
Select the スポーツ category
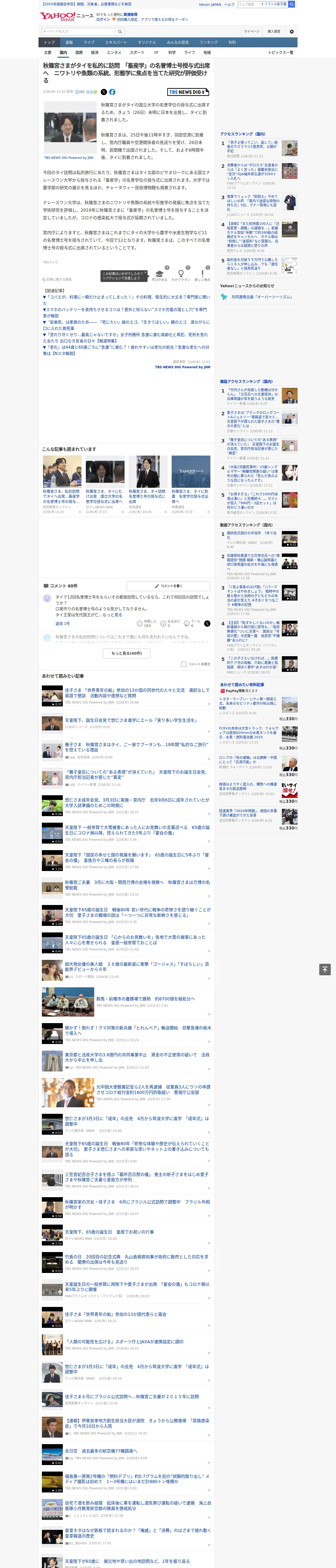[x=137, y=52]
